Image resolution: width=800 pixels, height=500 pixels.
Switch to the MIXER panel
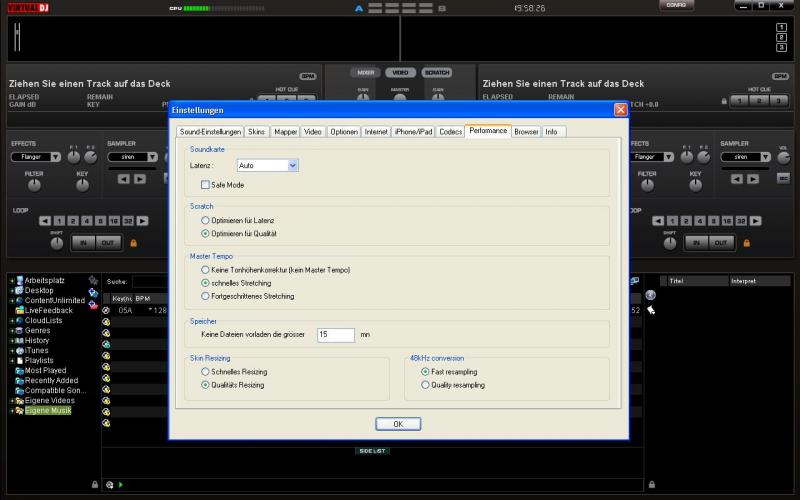tap(365, 72)
